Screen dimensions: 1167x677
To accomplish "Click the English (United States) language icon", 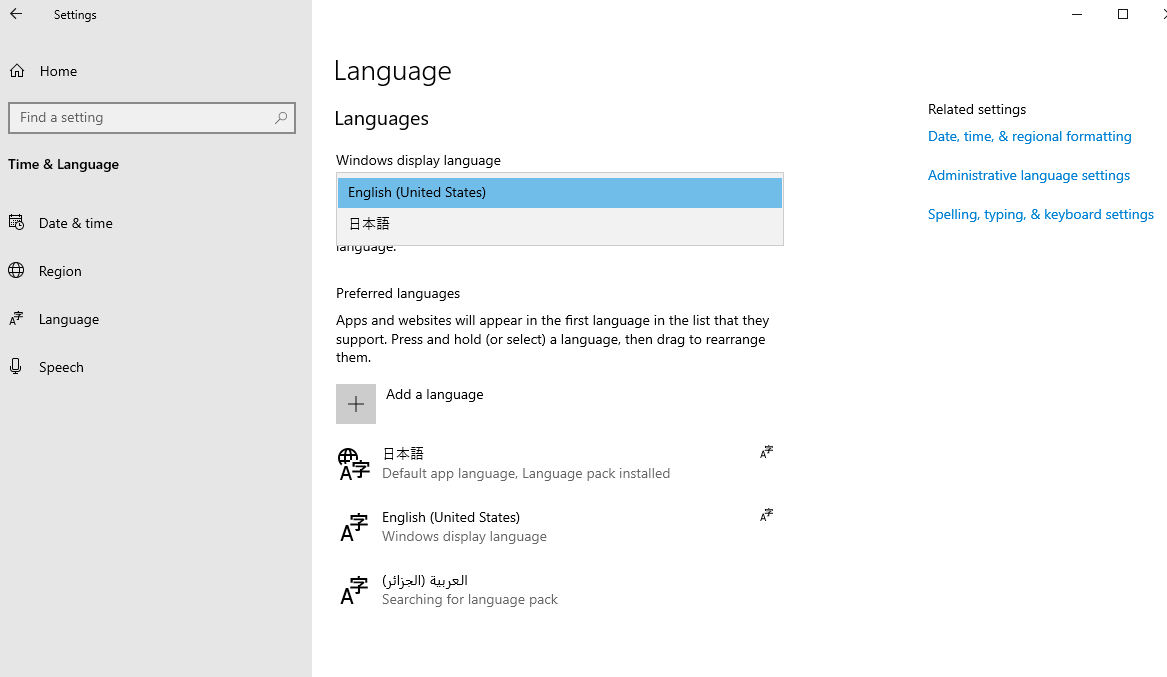I will coord(354,527).
